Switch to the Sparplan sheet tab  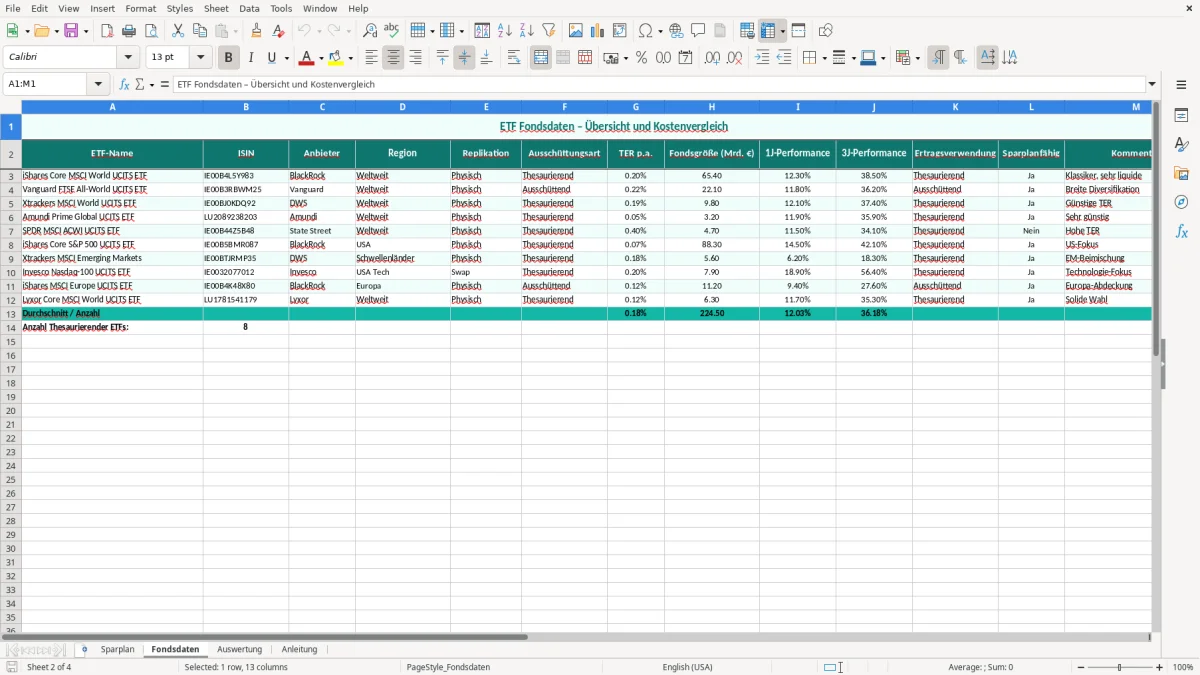[117, 649]
